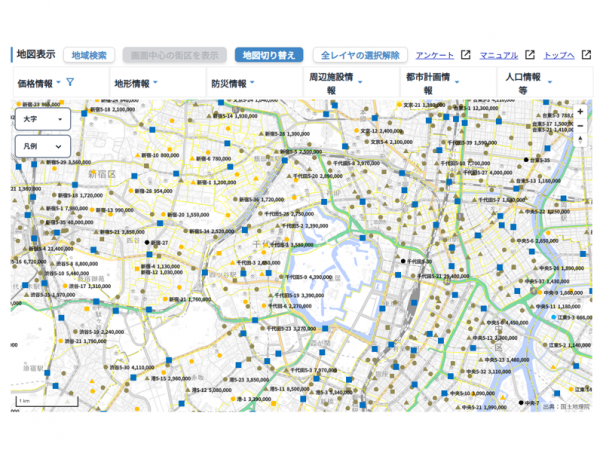Image resolution: width=600 pixels, height=450 pixels.
Task: Open the 都市計画情報 menu
Action: pyautogui.click(x=432, y=83)
